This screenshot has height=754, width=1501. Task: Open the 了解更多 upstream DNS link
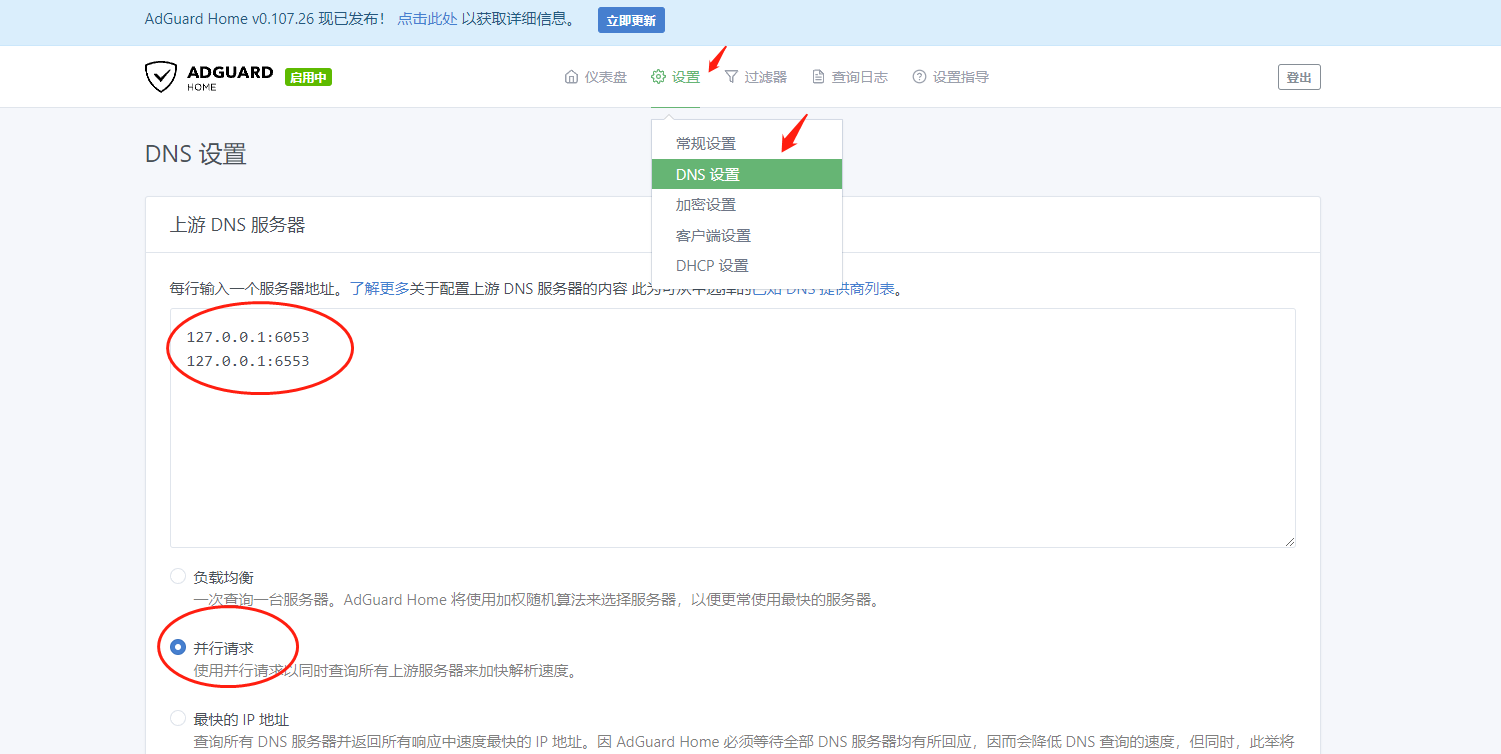coord(379,289)
